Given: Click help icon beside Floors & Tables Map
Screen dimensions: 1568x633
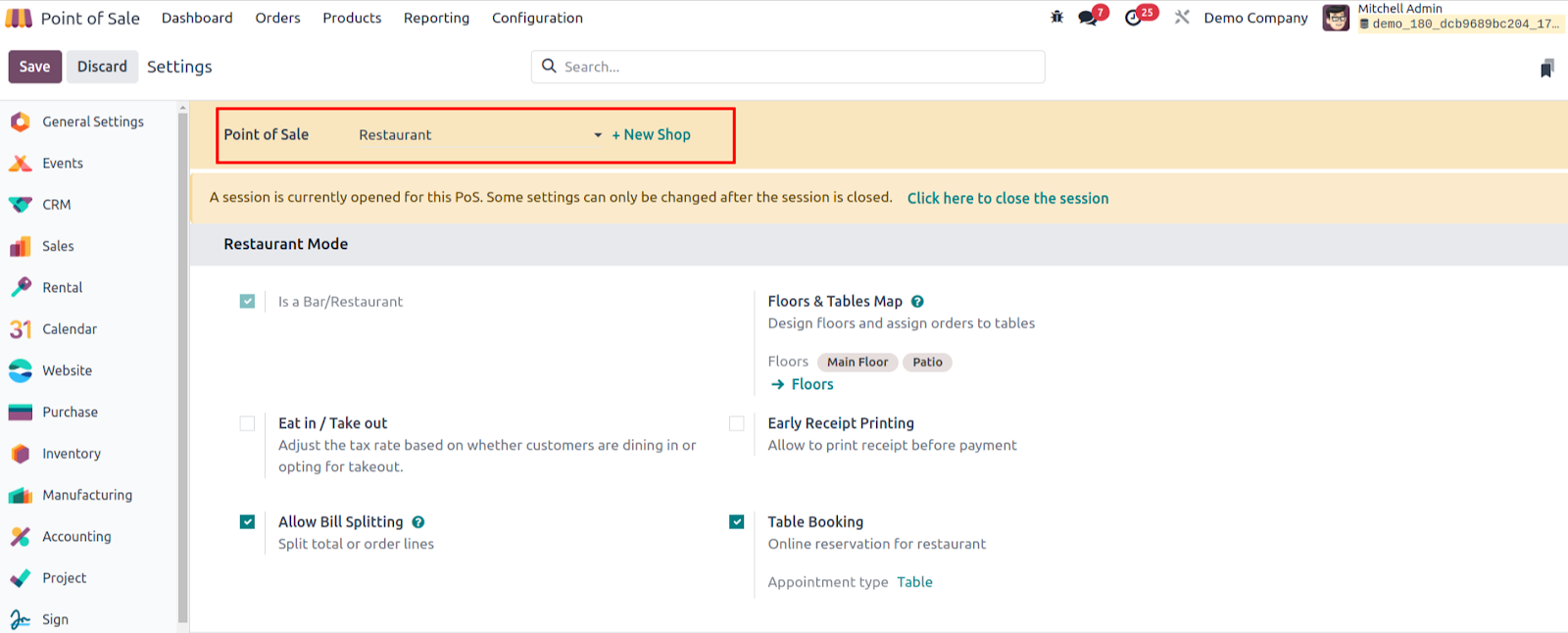Looking at the screenshot, I should [917, 302].
